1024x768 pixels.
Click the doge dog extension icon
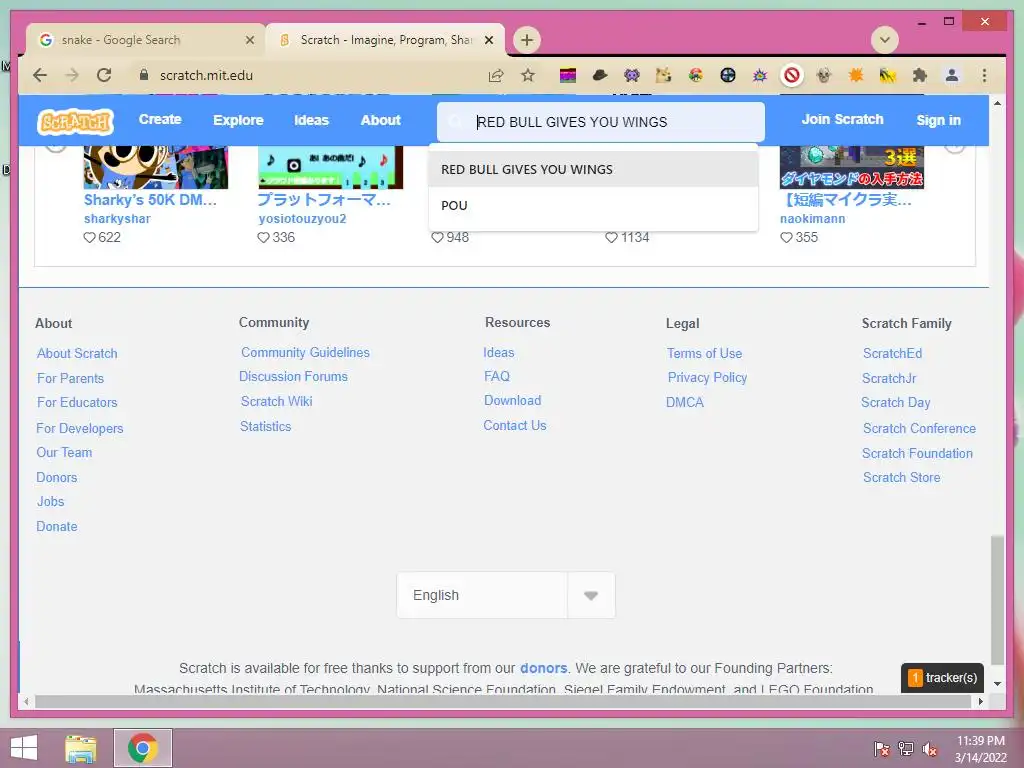664,76
